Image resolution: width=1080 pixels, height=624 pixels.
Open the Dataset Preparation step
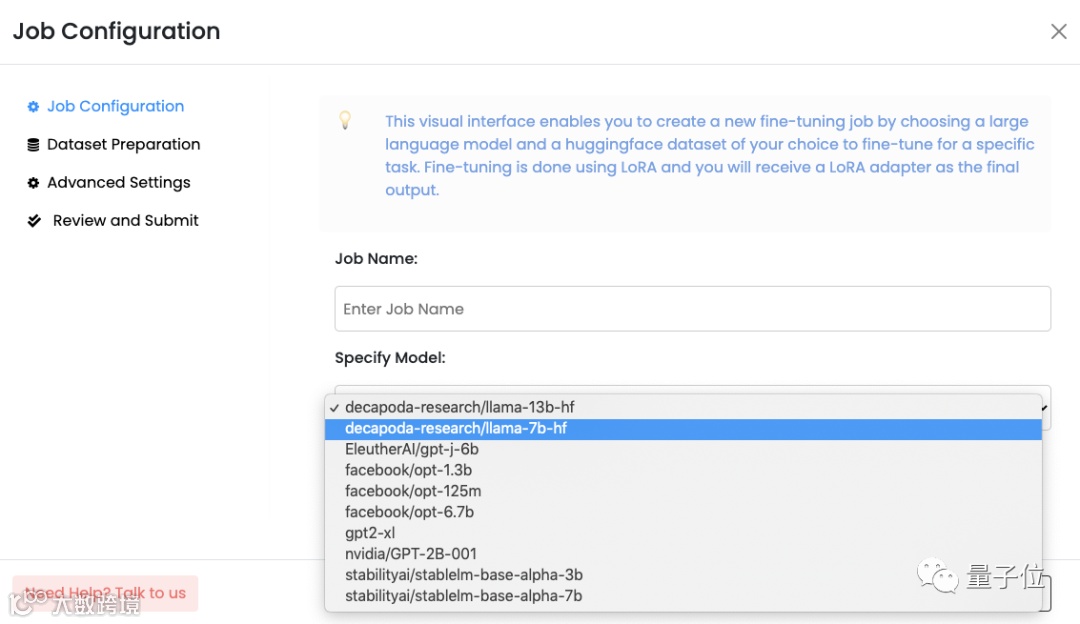point(123,145)
